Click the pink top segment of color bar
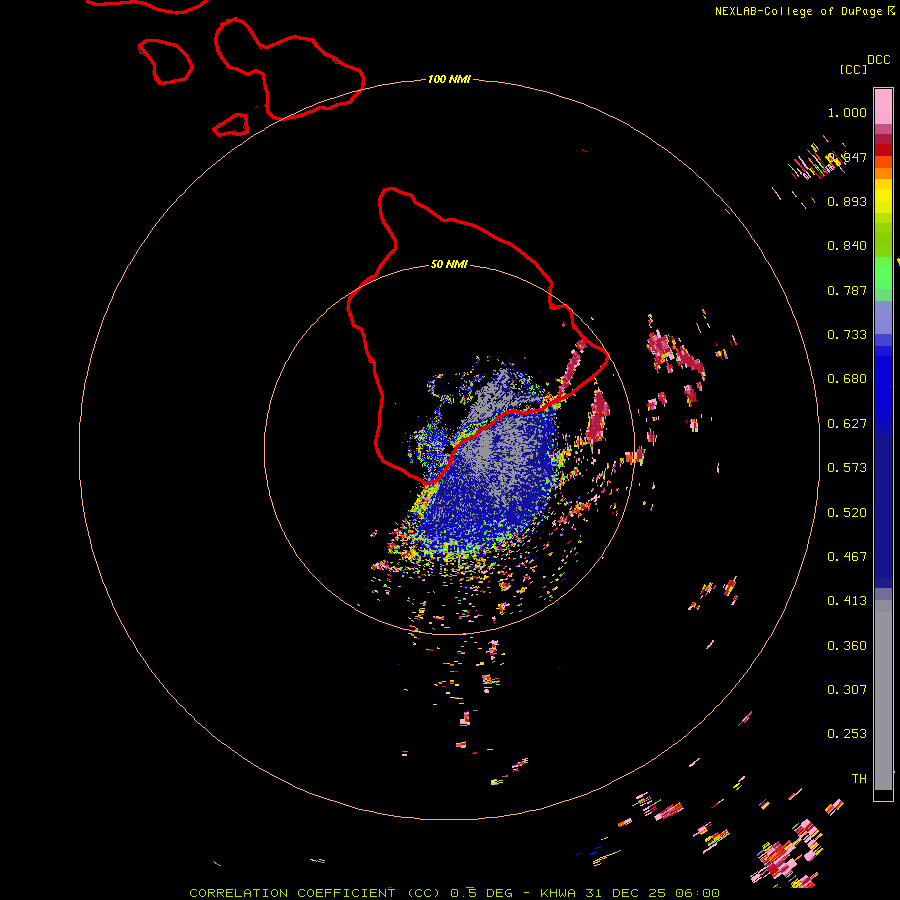The height and width of the screenshot is (900, 900). [883, 106]
